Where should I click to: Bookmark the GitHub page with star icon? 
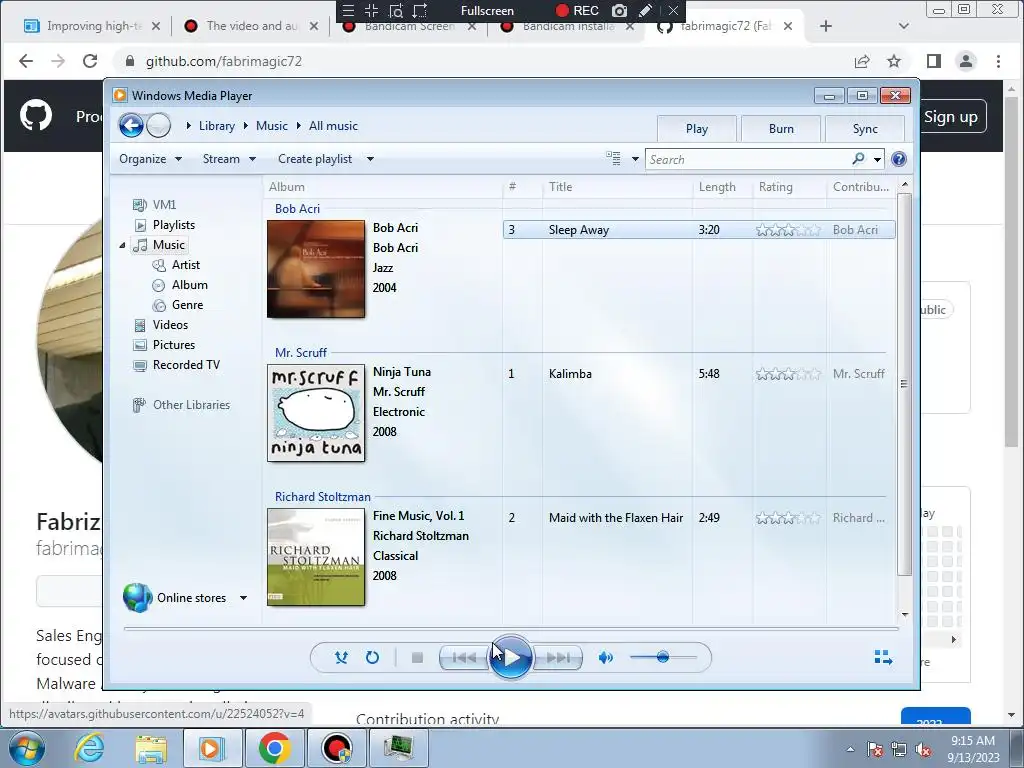coord(894,61)
